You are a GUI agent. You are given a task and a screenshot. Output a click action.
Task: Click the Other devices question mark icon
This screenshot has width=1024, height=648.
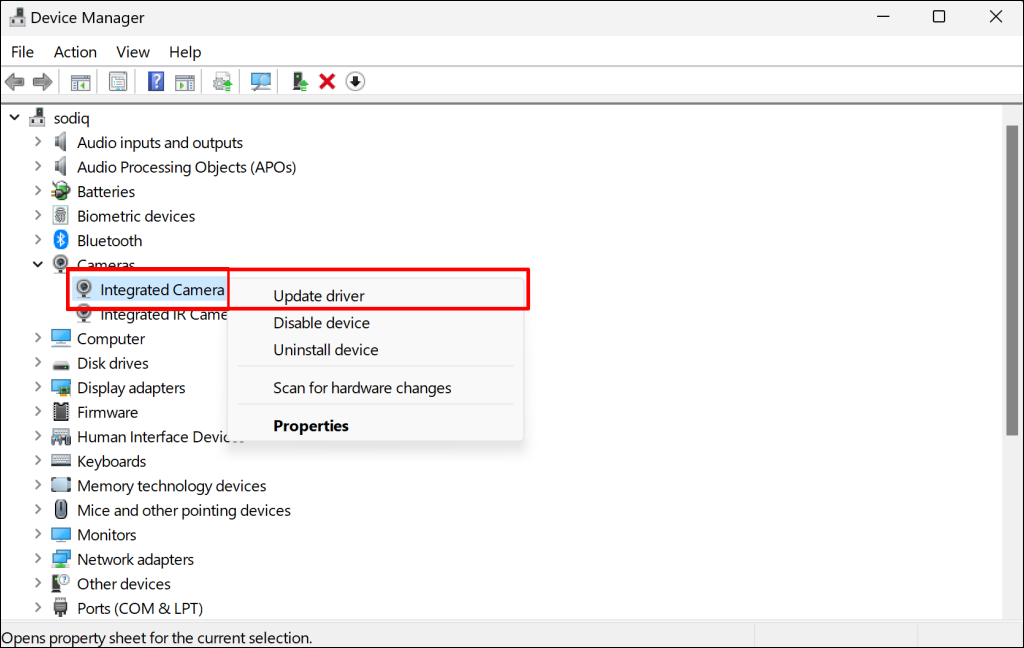[x=61, y=583]
